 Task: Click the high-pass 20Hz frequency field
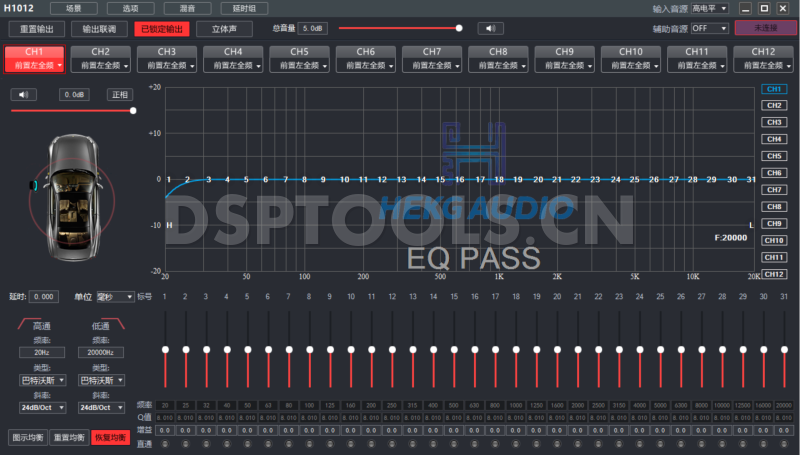coord(42,352)
